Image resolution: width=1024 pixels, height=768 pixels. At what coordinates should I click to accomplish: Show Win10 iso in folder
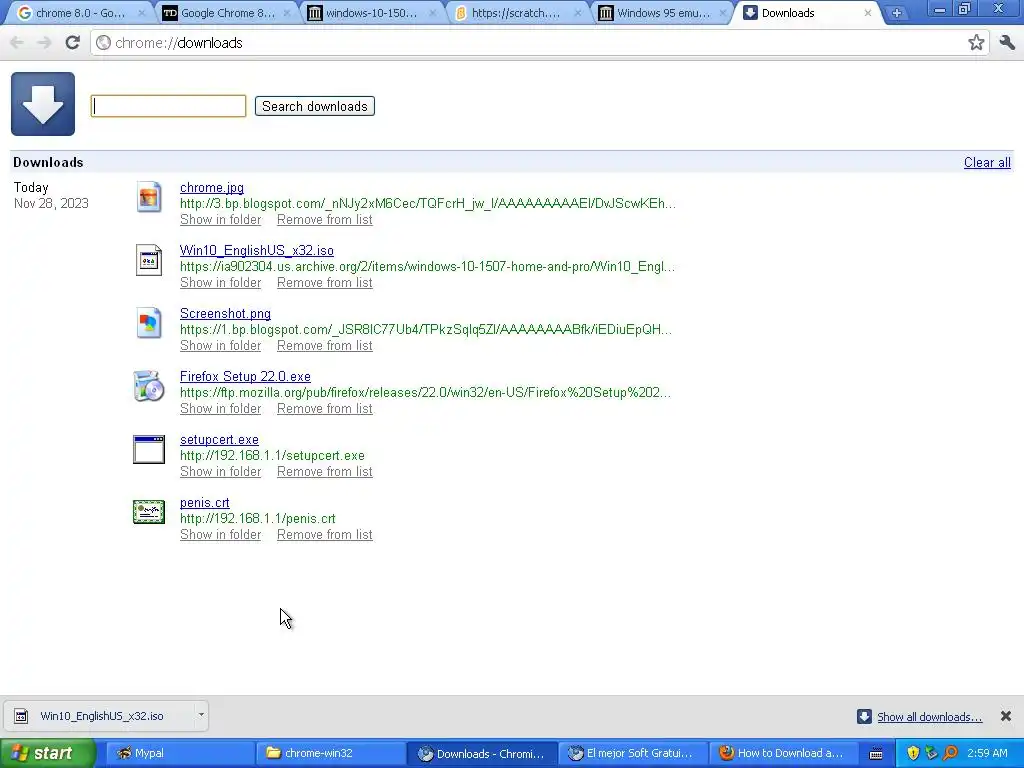[x=220, y=283]
